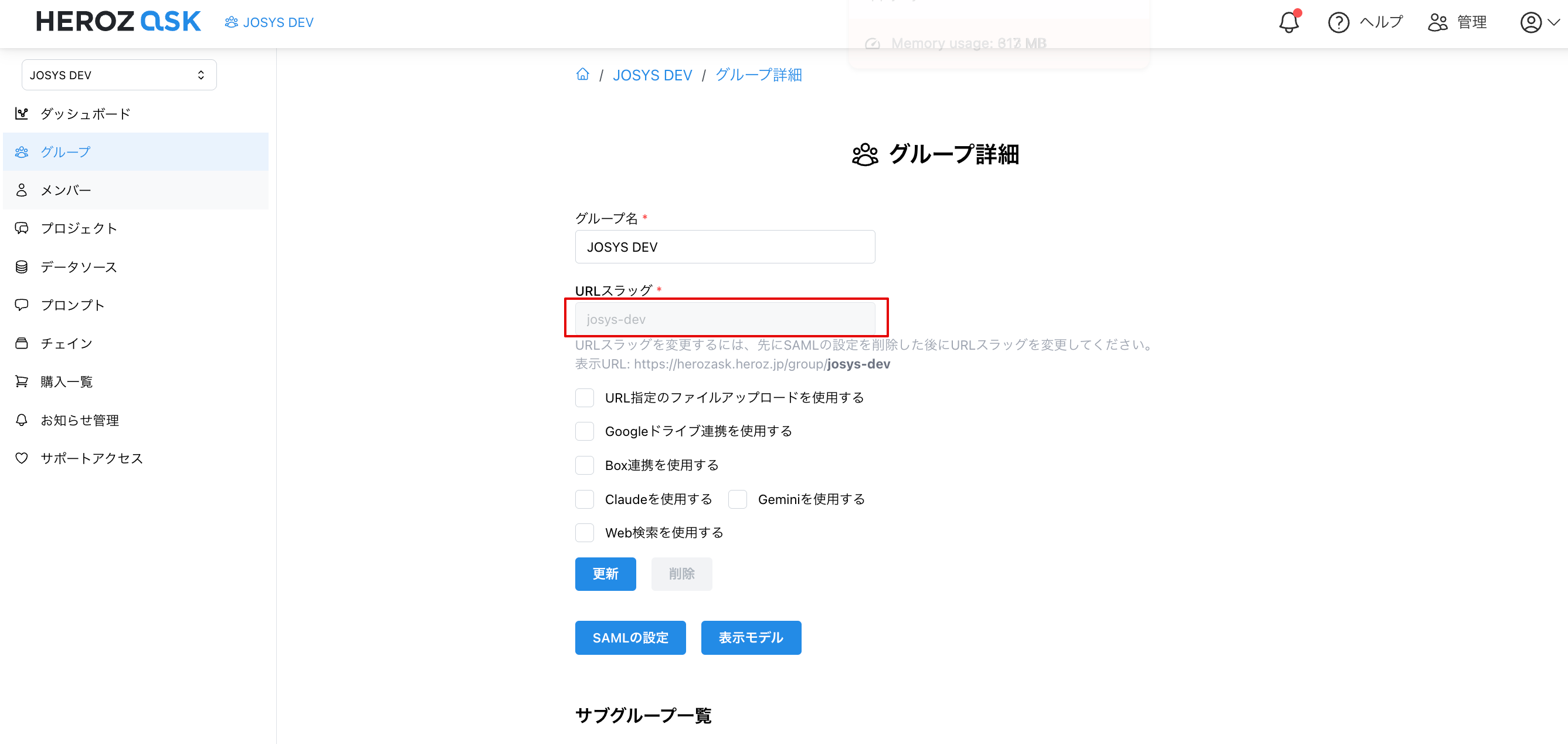Click the 購入一覧 cart icon

point(22,381)
